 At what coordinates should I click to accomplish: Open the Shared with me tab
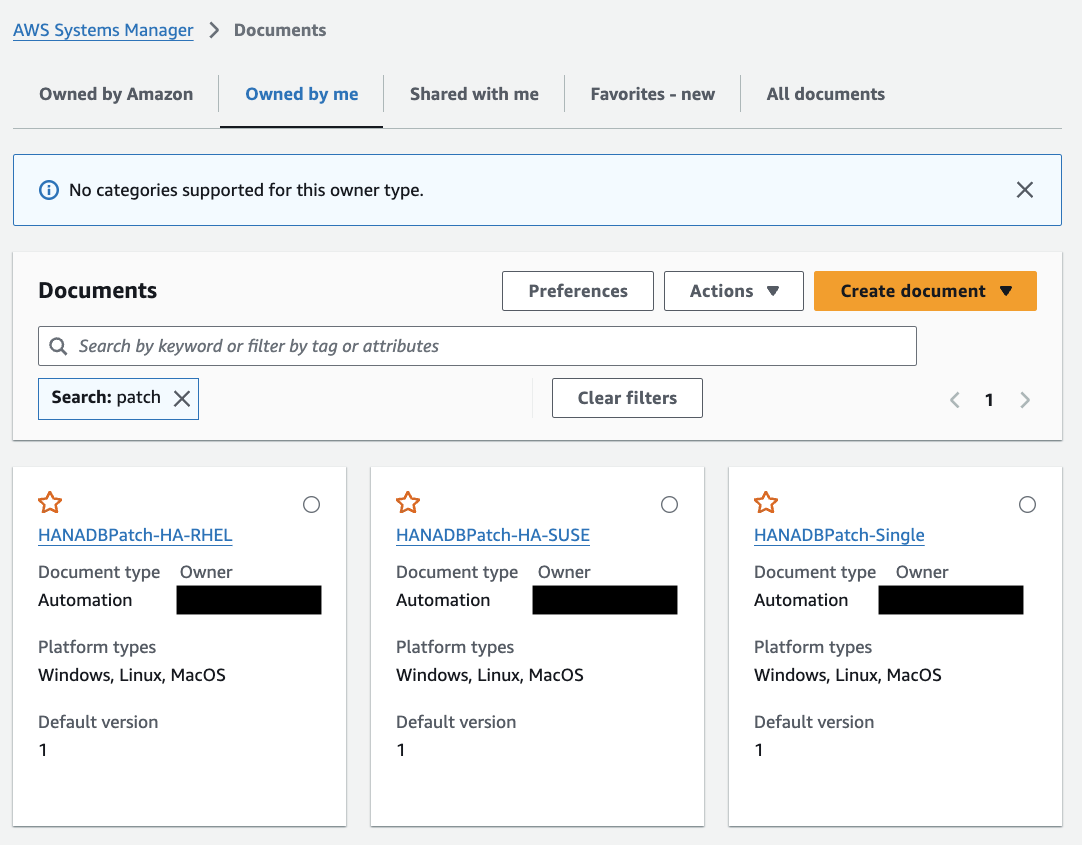[x=474, y=94]
